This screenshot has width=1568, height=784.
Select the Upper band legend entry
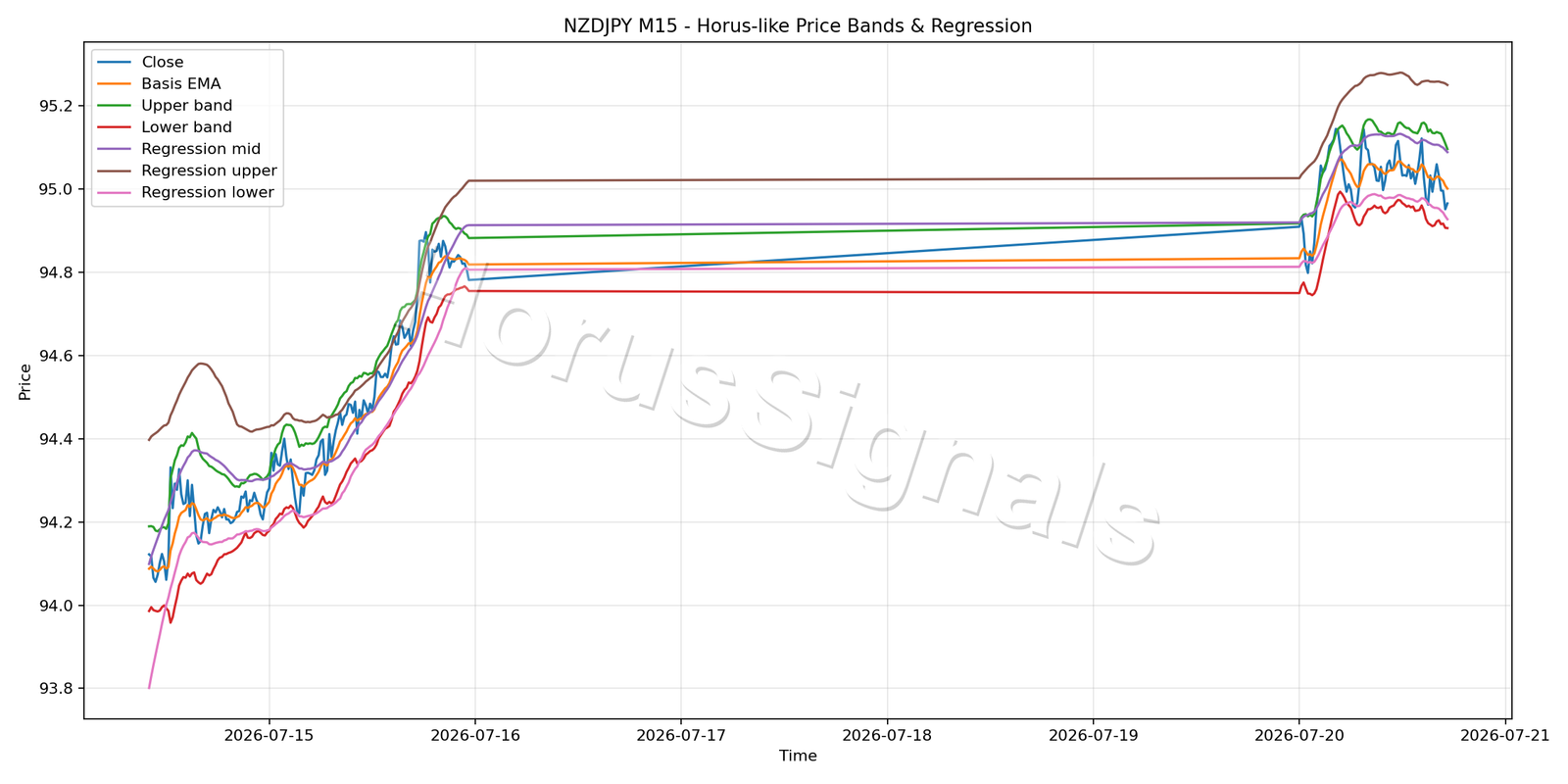pyautogui.click(x=187, y=106)
